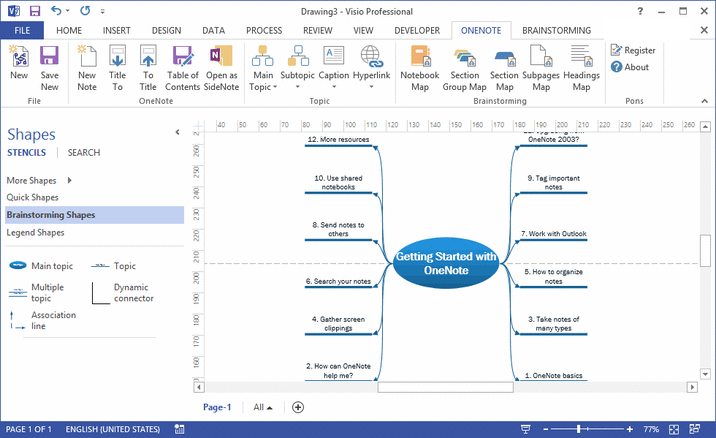Viewport: 716px width, 438px height.
Task: Switch to the VIEW ribbon tab
Action: click(363, 31)
